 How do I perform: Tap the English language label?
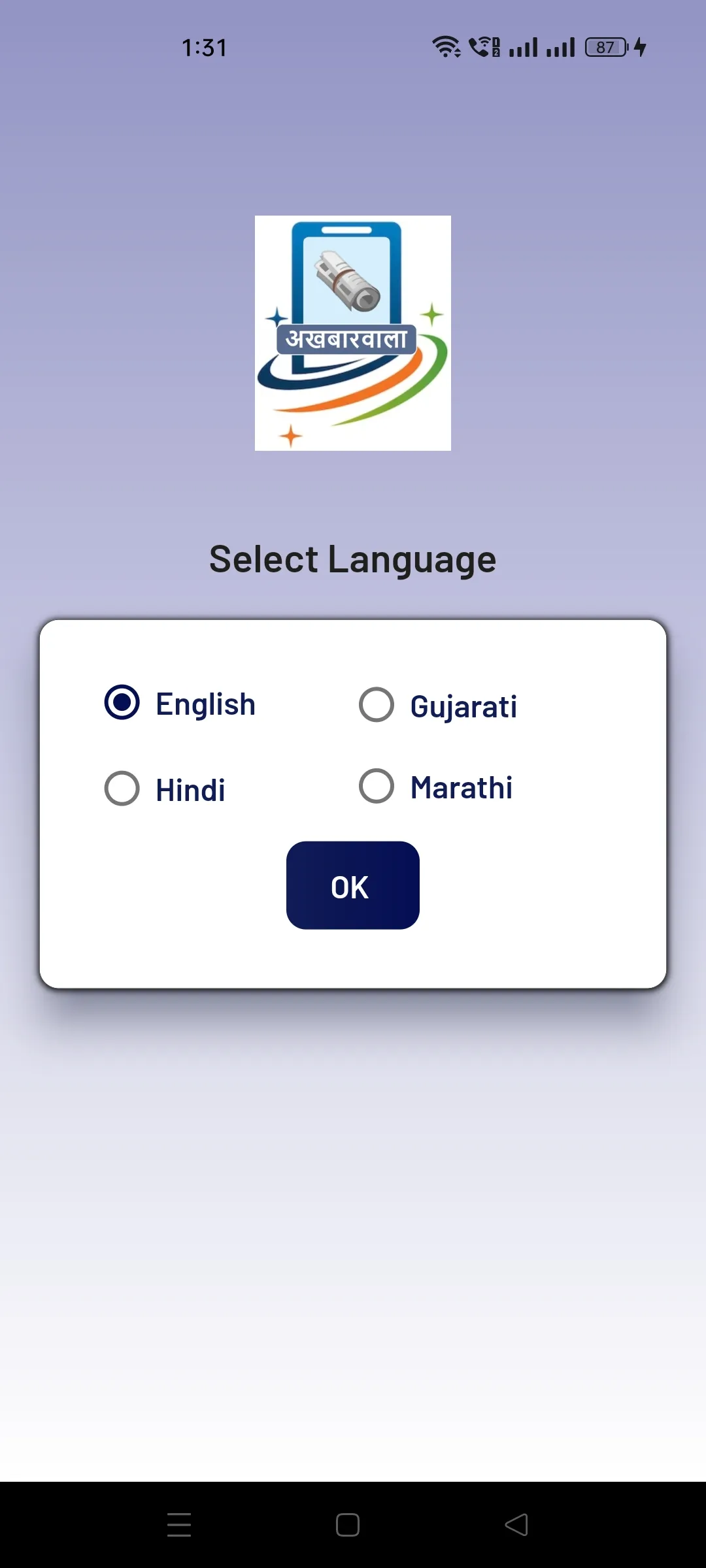[205, 704]
